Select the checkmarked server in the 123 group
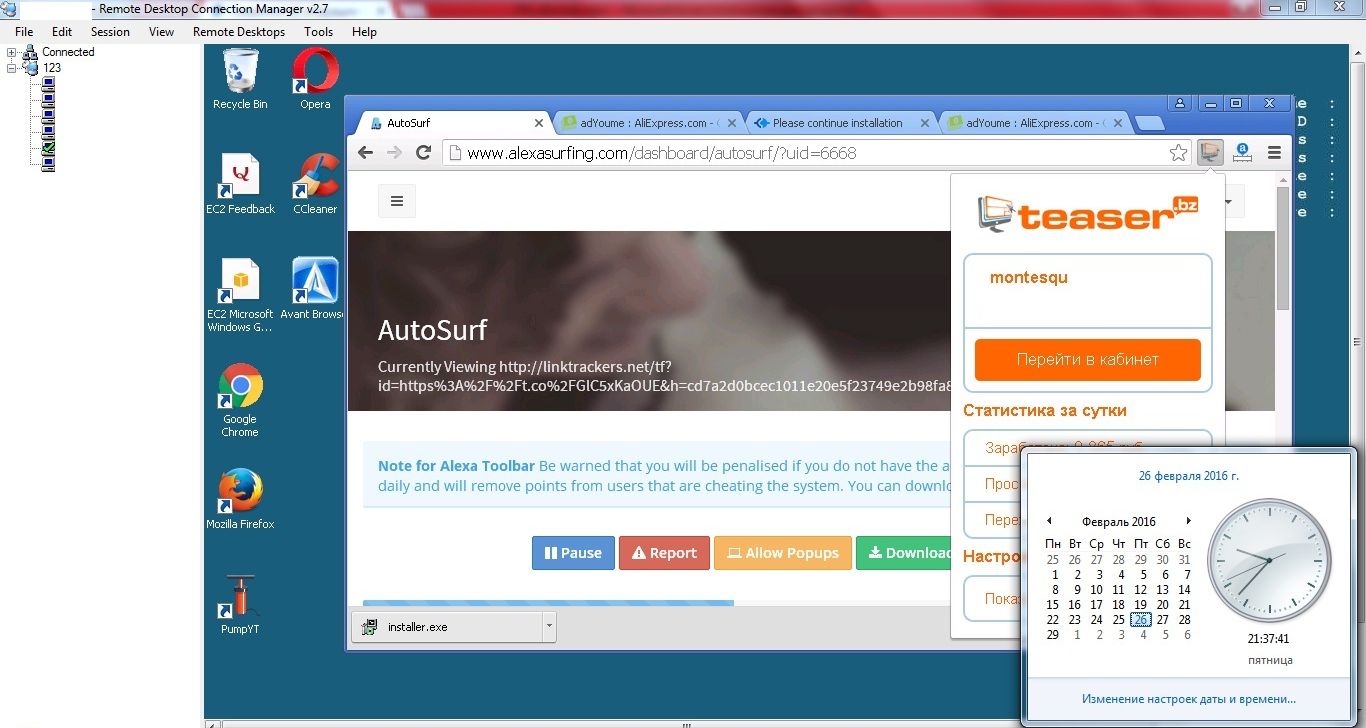 coord(48,148)
